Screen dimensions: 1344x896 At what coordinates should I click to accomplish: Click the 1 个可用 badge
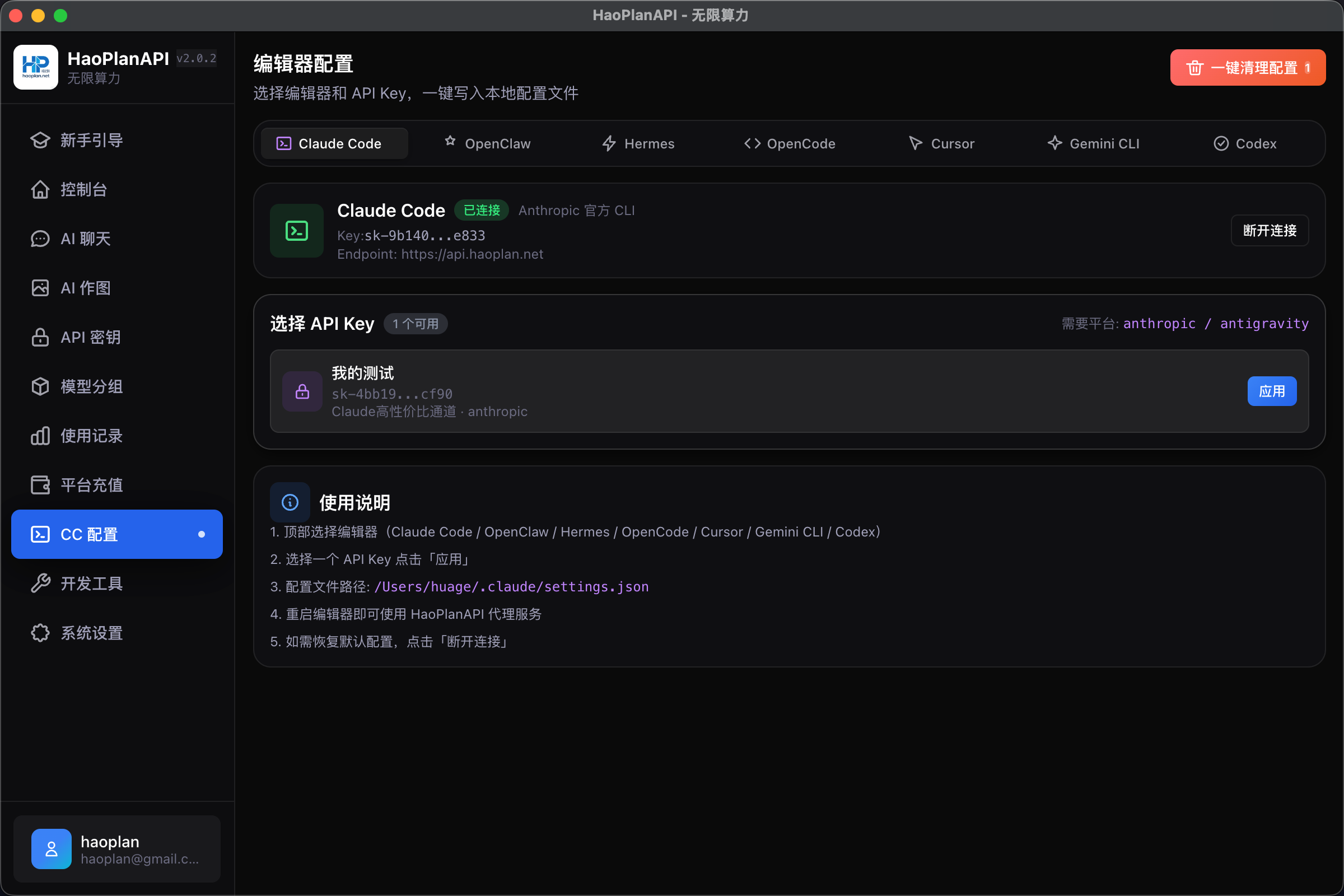416,324
